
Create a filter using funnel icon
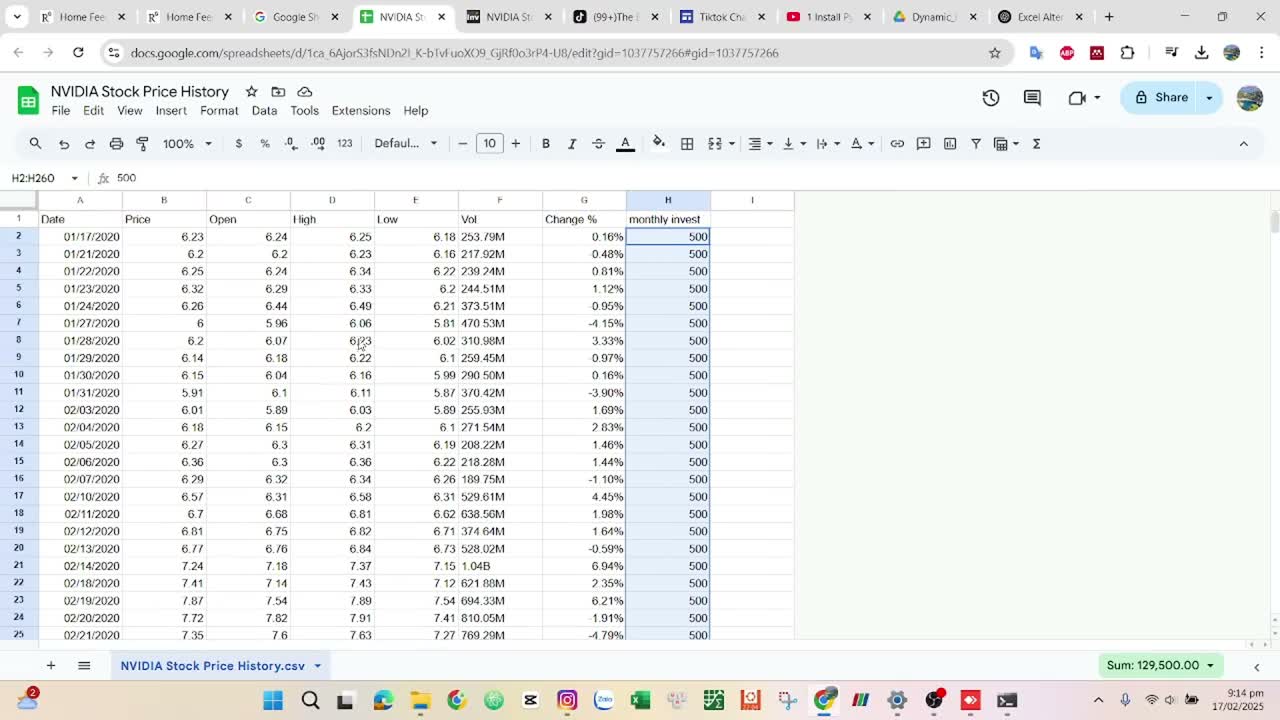point(976,144)
